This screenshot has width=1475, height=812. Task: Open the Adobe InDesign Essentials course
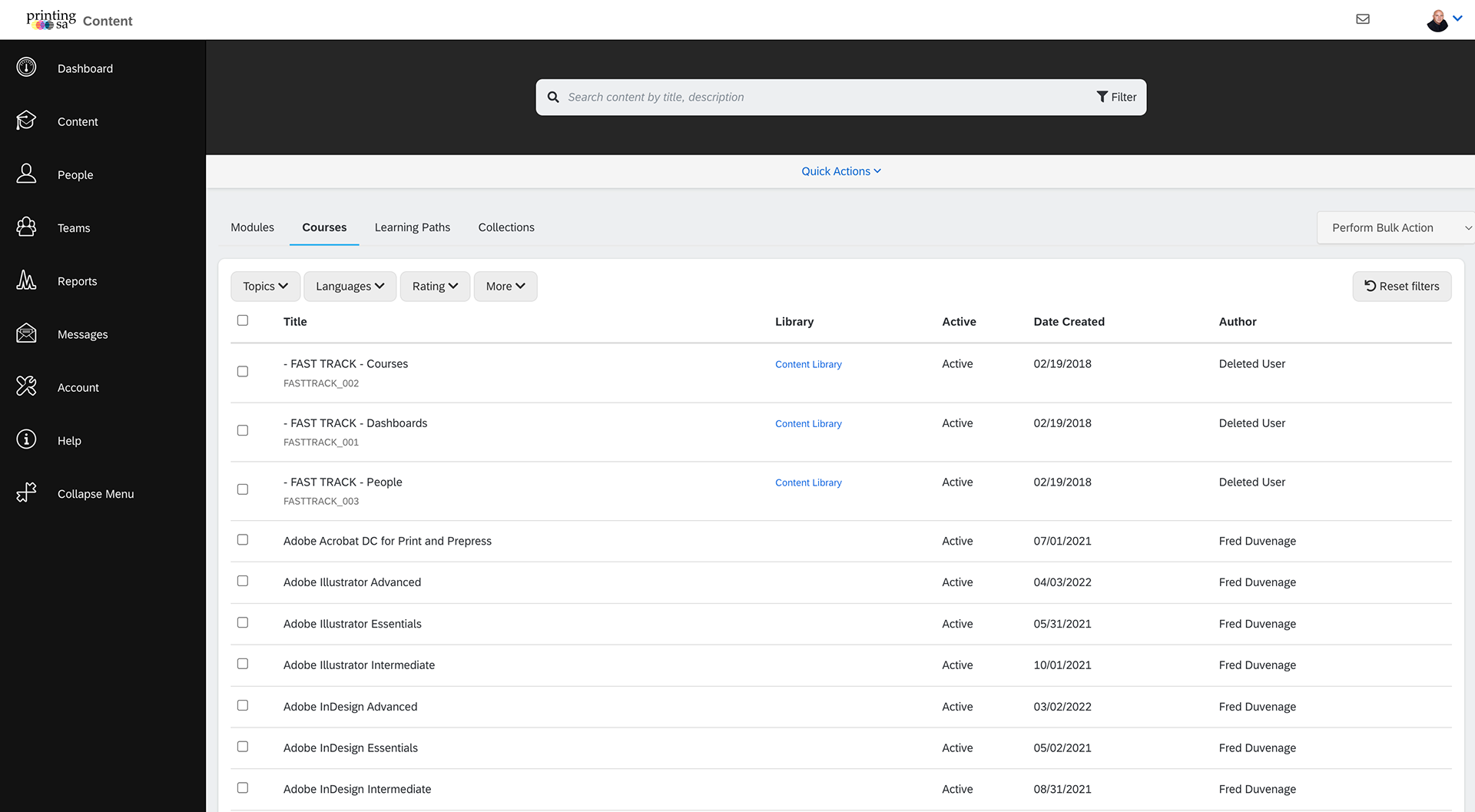[x=350, y=748]
